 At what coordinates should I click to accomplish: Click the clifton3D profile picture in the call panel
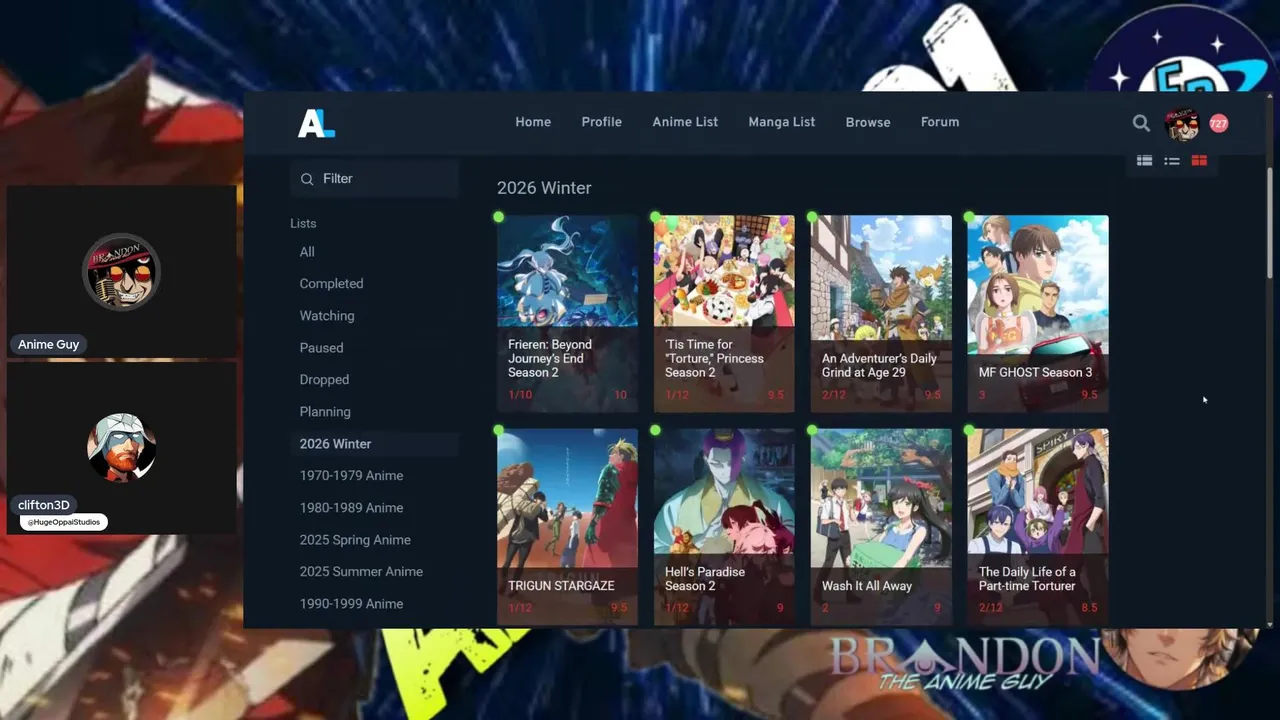click(122, 448)
